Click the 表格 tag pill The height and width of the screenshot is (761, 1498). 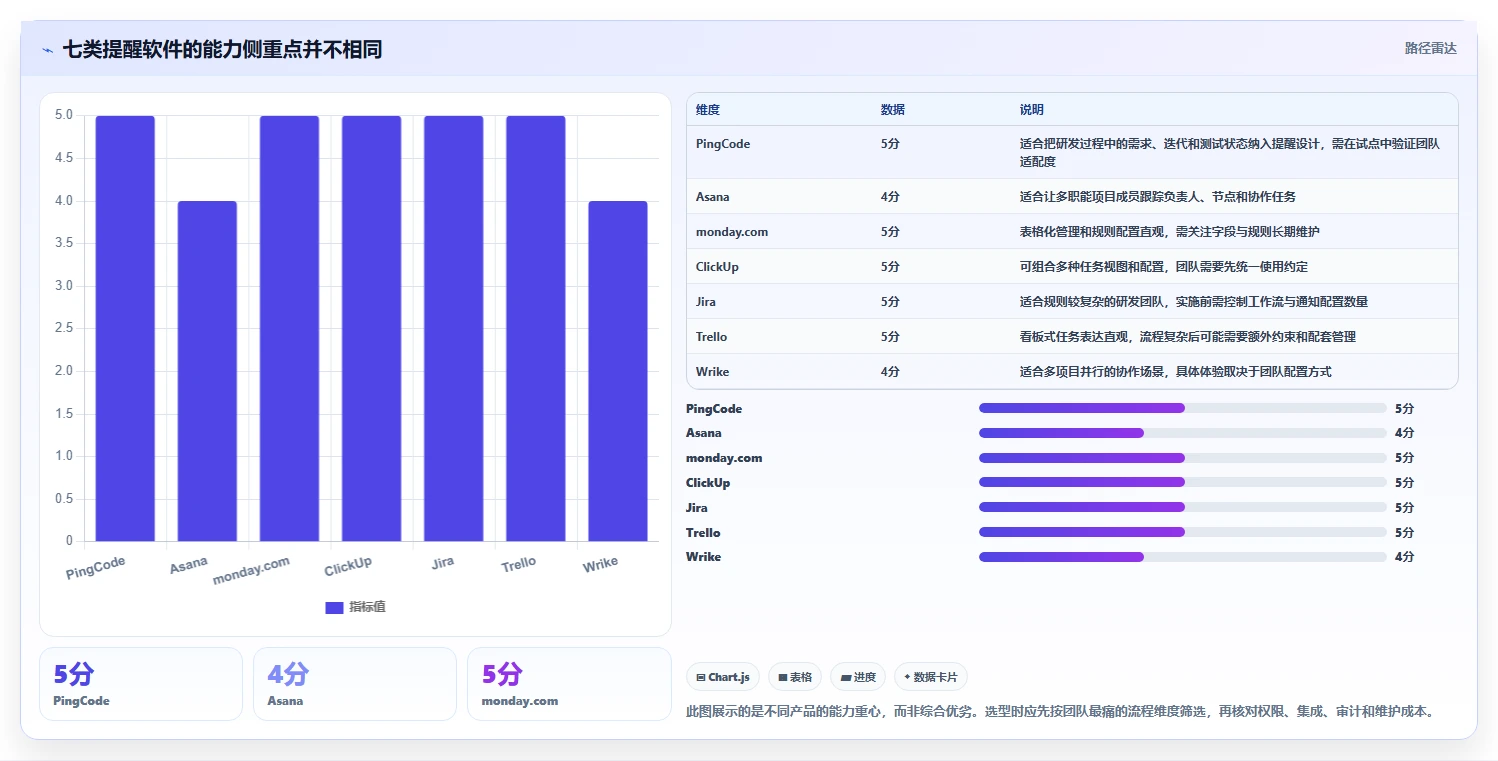pos(795,677)
